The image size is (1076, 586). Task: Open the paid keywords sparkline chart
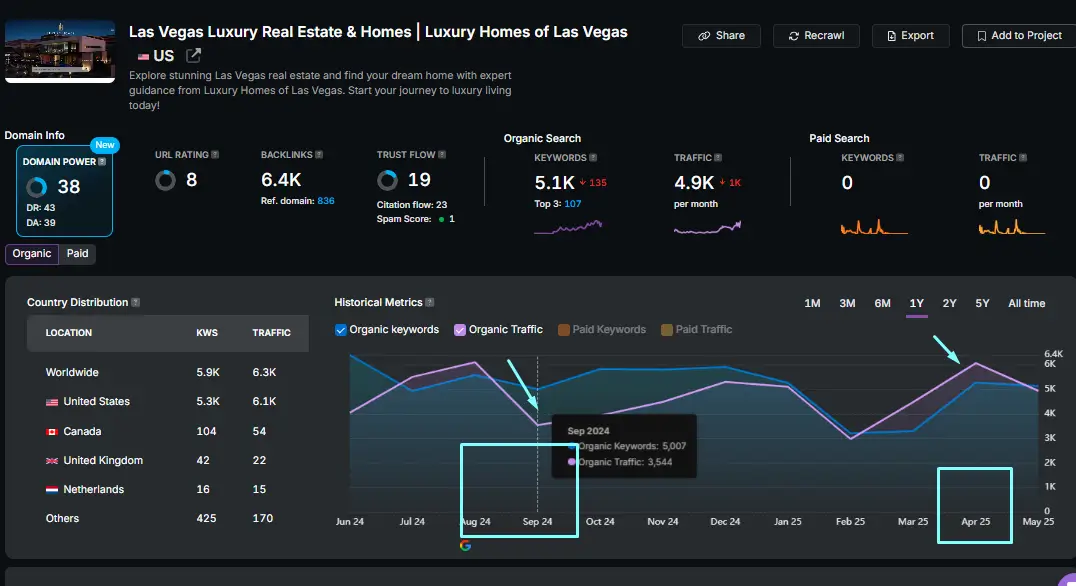874,226
